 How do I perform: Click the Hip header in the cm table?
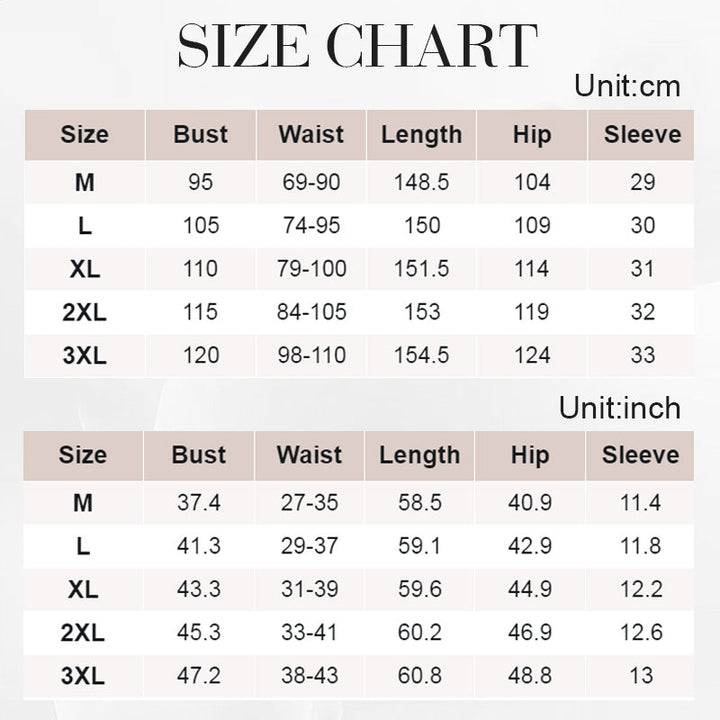tap(531, 135)
